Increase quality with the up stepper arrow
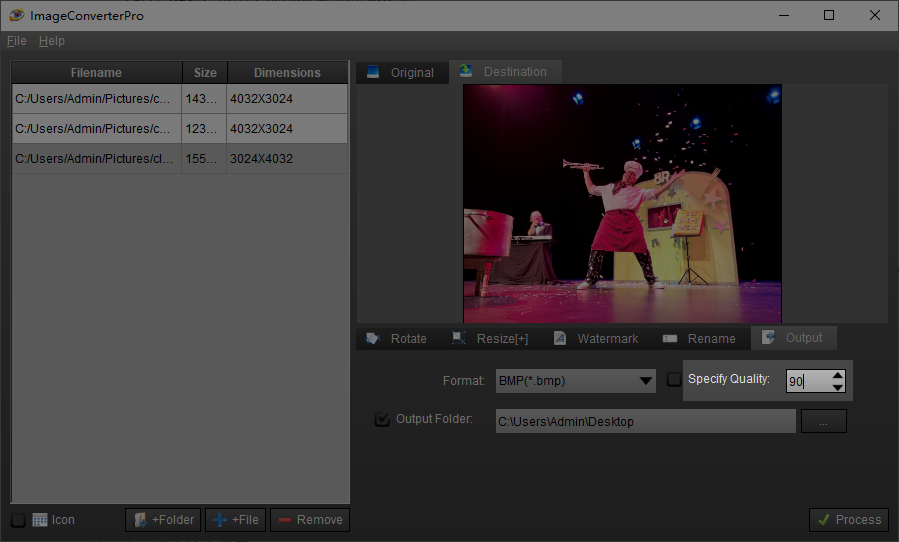899x542 pixels. click(x=838, y=375)
